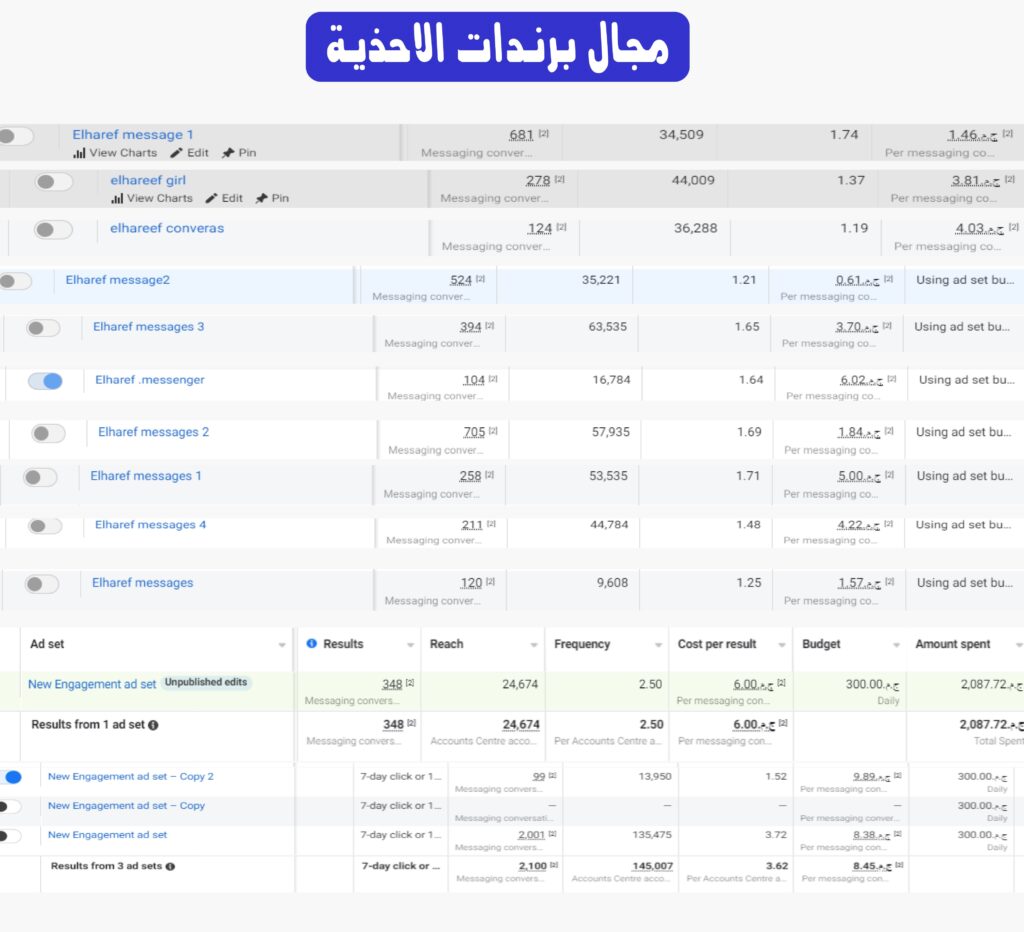Click Pin icon under Elharef message 1
The height and width of the screenshot is (932, 1024).
228,153
